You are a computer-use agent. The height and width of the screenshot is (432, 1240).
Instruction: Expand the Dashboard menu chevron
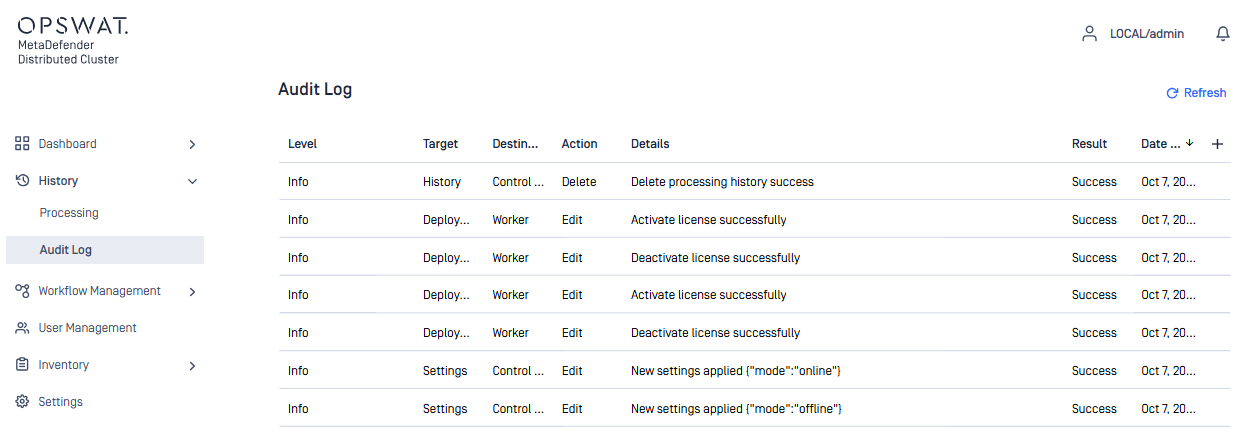pos(192,144)
